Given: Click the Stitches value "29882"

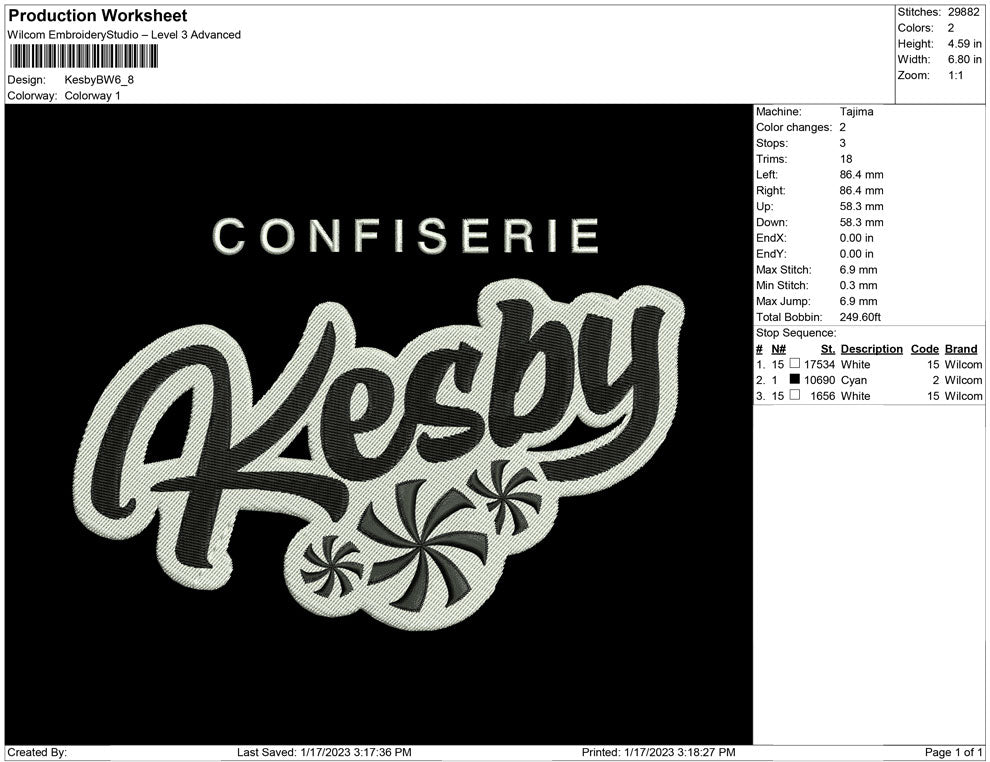Looking at the screenshot, I should coord(963,12).
